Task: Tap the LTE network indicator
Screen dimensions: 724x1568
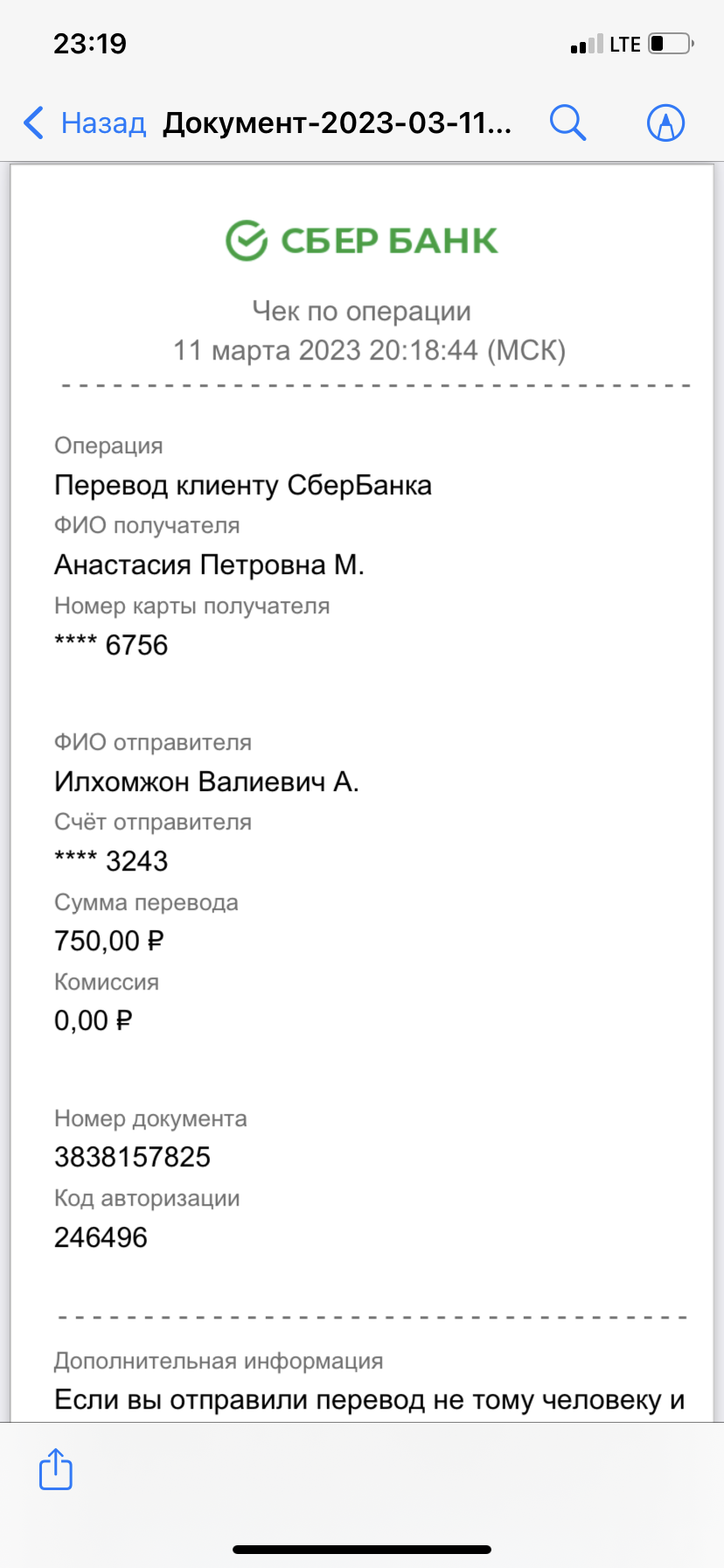Action: [625, 45]
